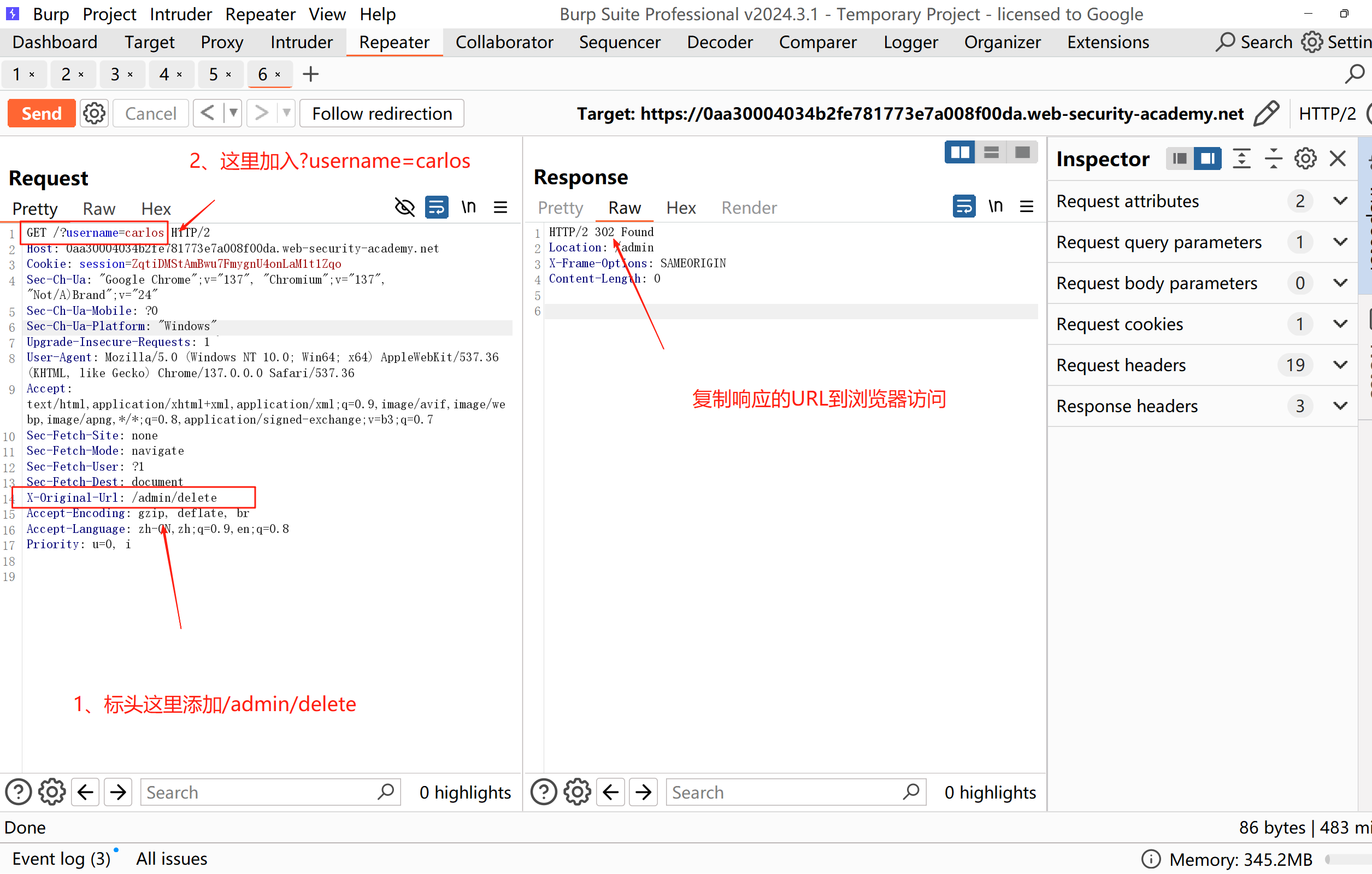Open the Inspector settings gear

(1305, 159)
